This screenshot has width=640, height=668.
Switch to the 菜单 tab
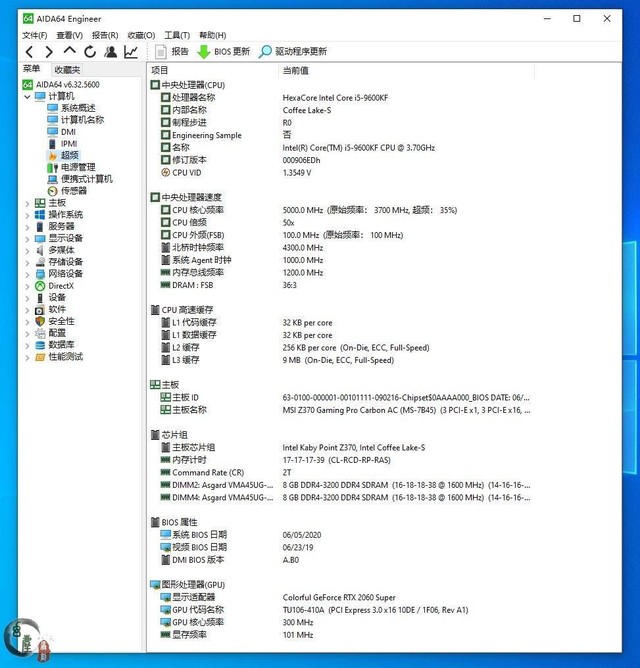(x=32, y=69)
